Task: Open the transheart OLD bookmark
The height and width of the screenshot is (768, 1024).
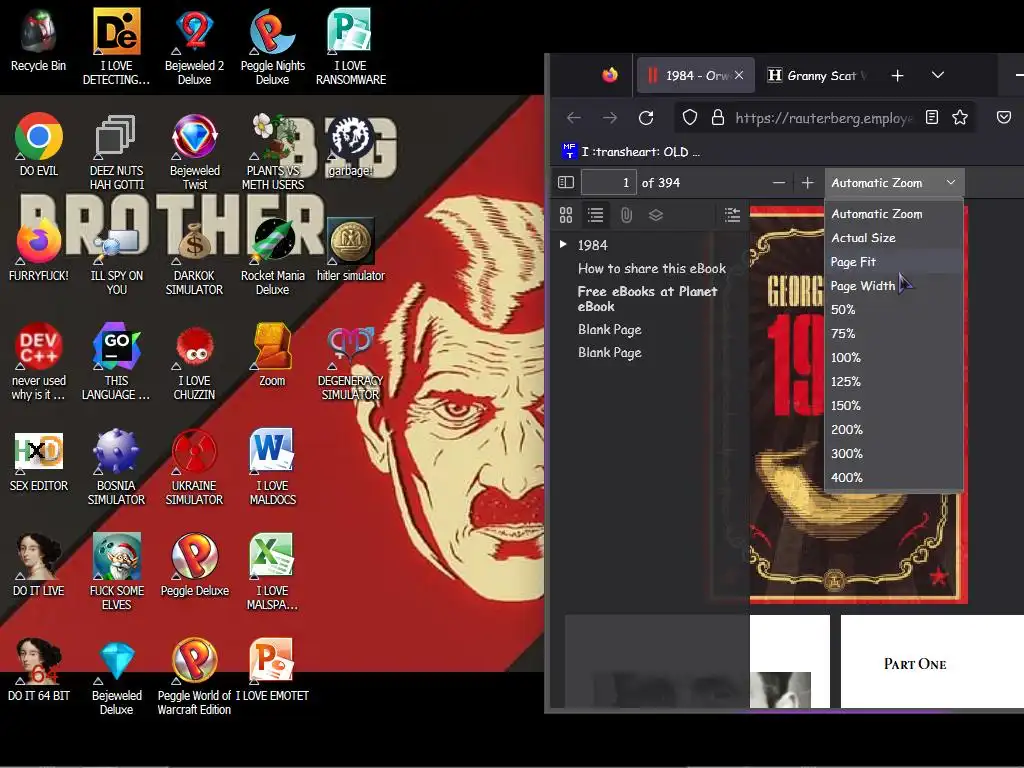Action: 631,152
